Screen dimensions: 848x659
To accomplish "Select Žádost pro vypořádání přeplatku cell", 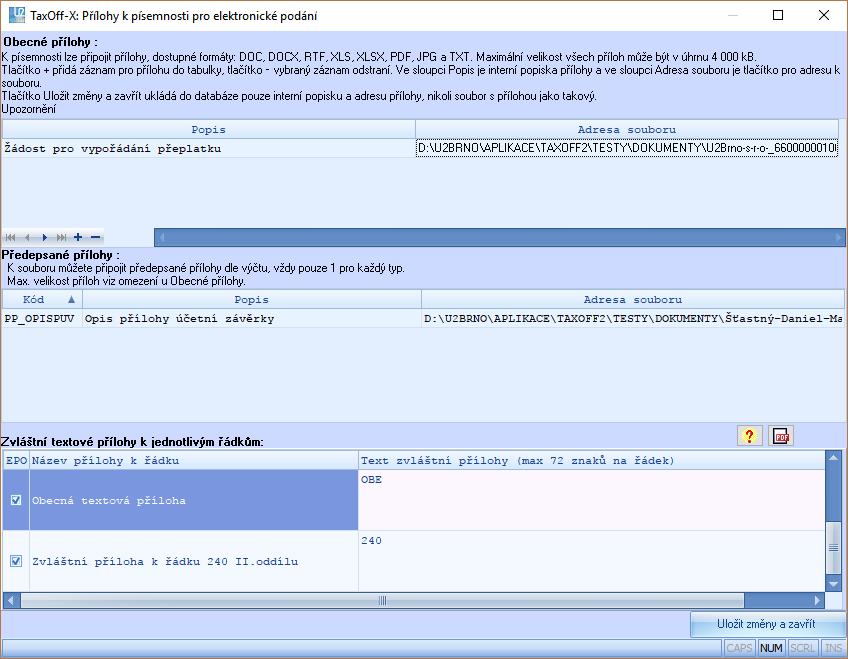I will (x=209, y=148).
